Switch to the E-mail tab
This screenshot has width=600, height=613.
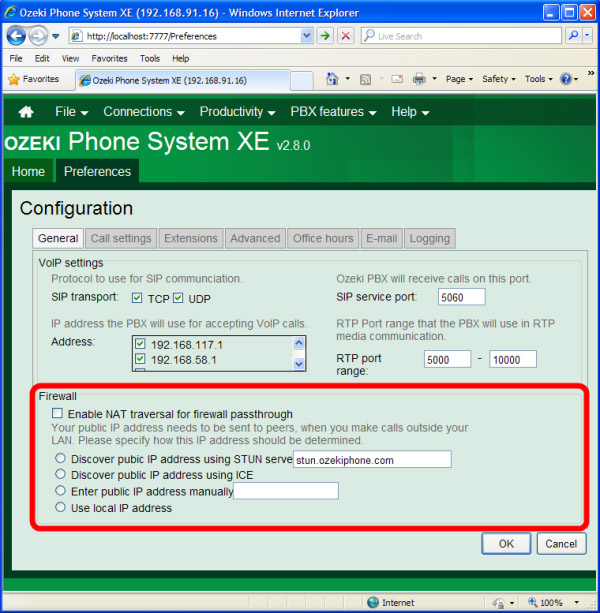[381, 238]
